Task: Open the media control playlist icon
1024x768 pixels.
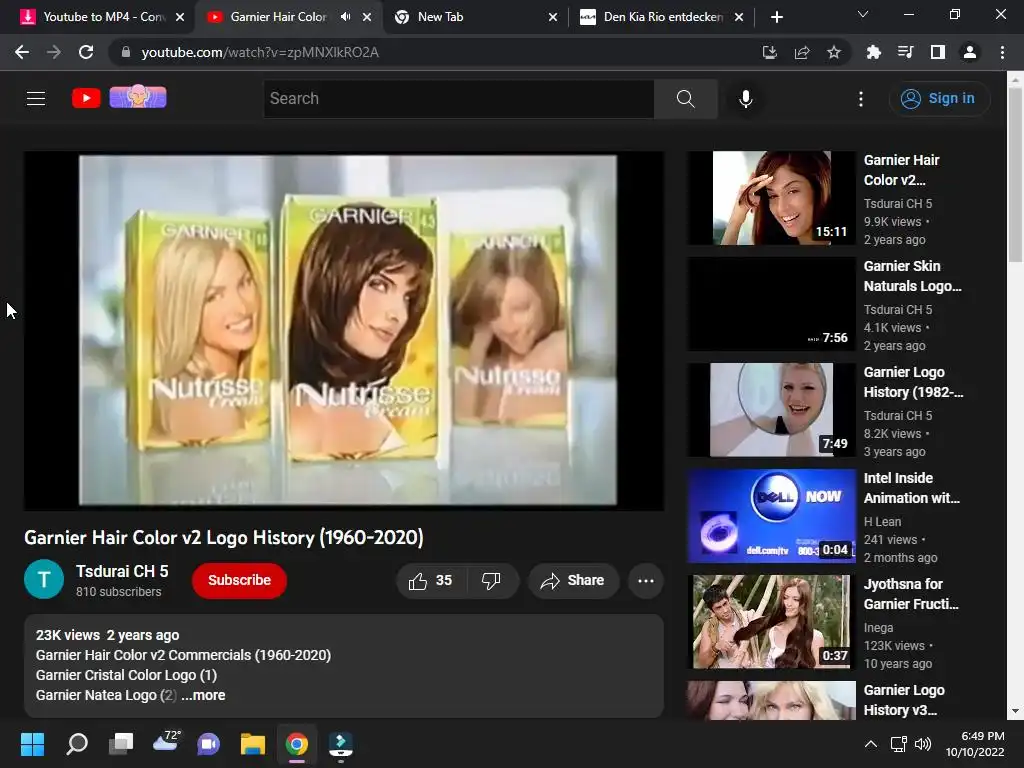Action: pyautogui.click(x=905, y=52)
